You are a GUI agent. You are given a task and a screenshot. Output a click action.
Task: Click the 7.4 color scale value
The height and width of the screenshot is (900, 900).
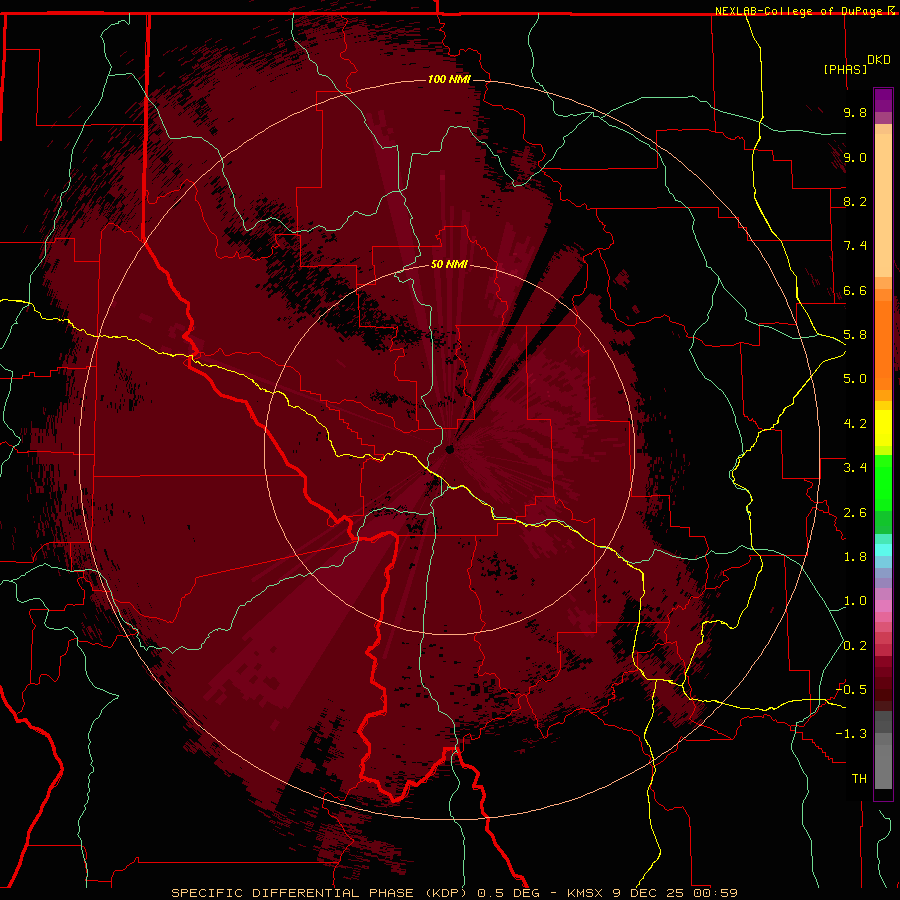pos(855,246)
